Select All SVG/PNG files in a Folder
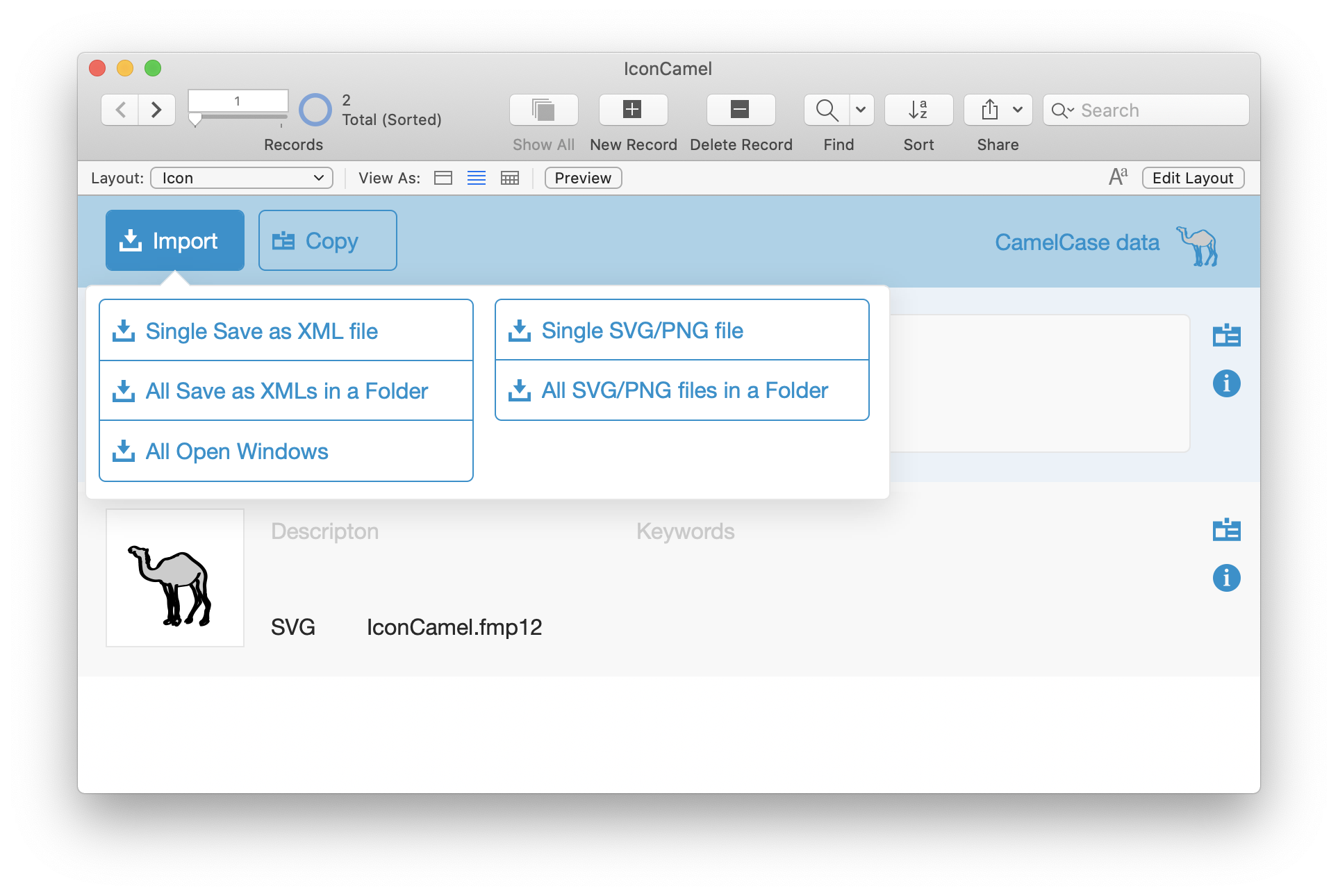 click(x=683, y=389)
